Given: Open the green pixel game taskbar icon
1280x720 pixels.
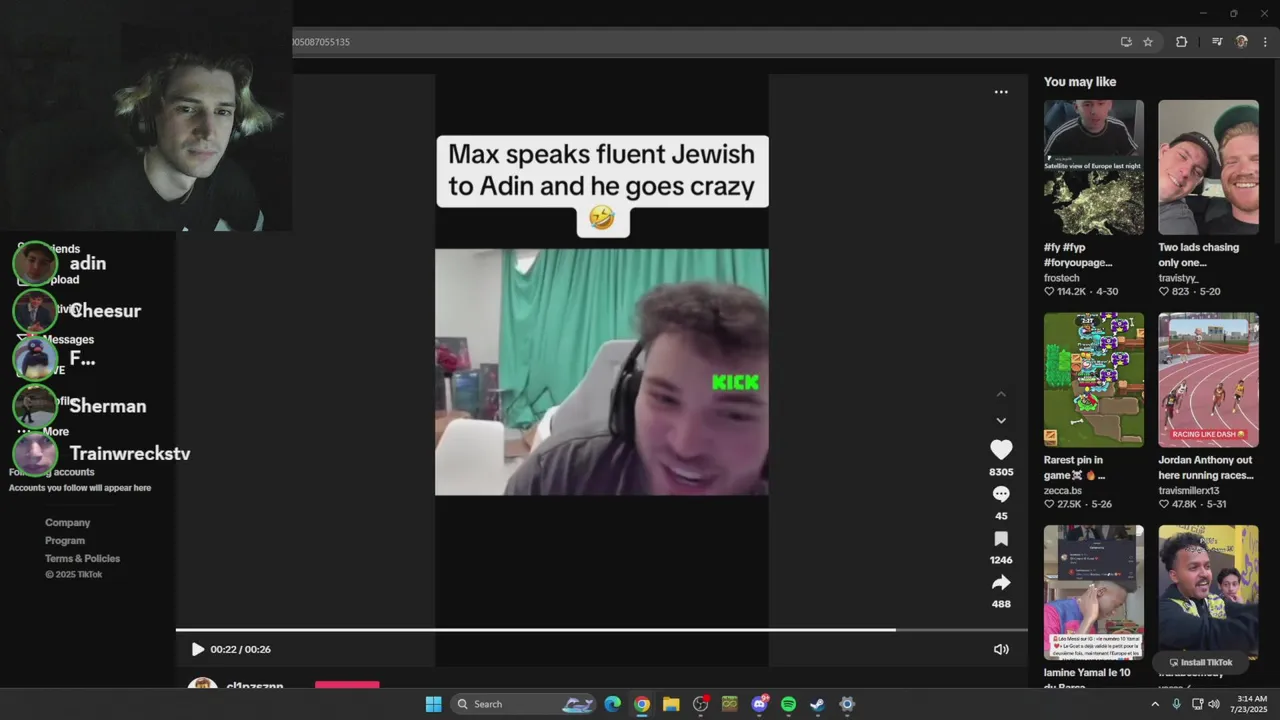Looking at the screenshot, I should pos(730,704).
